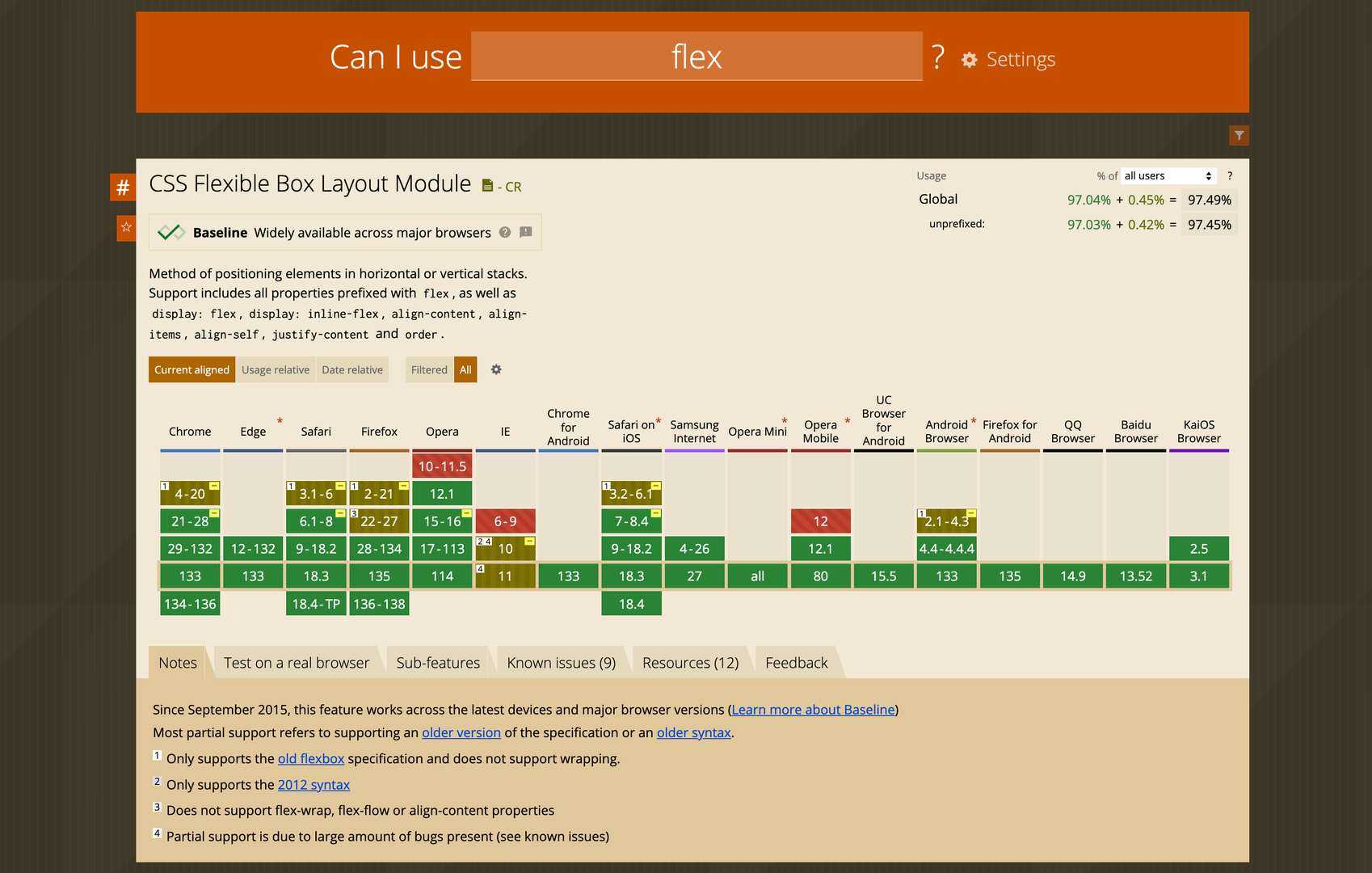Screen dimensions: 1372x873
Task: Open Known issues (9) tab
Action: (562, 663)
